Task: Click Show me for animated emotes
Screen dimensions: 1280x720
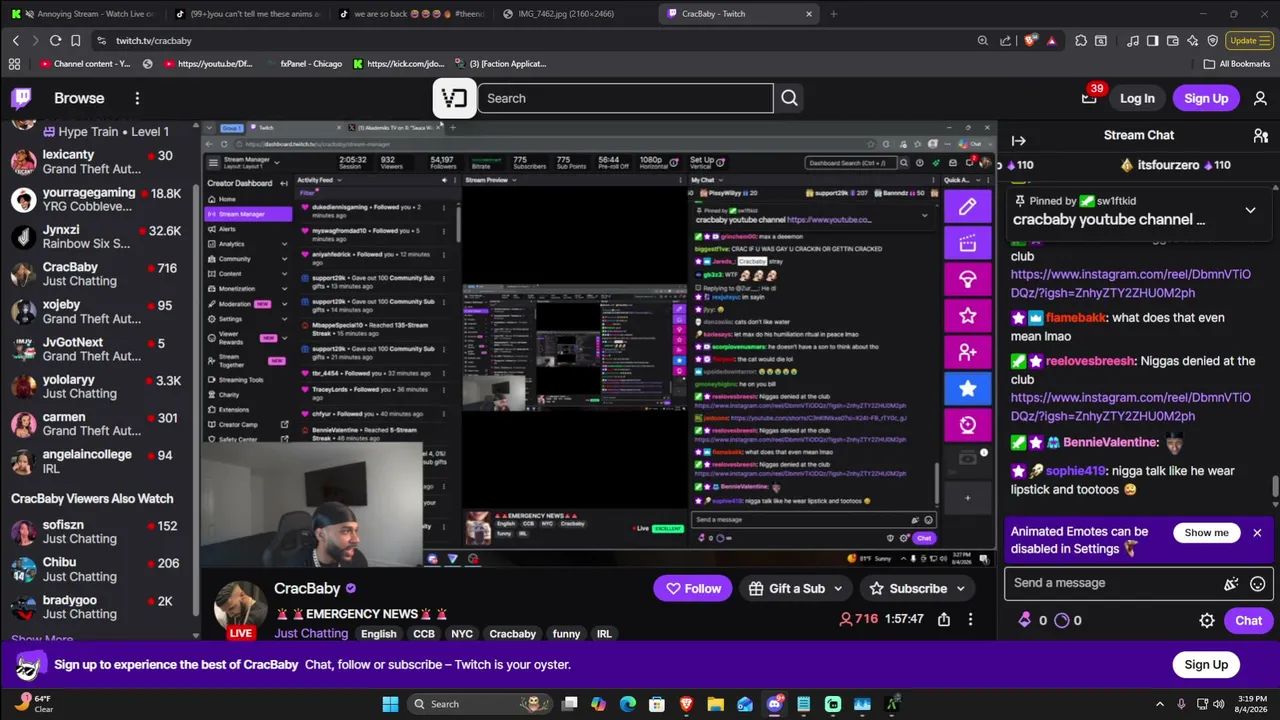Action: (x=1206, y=533)
